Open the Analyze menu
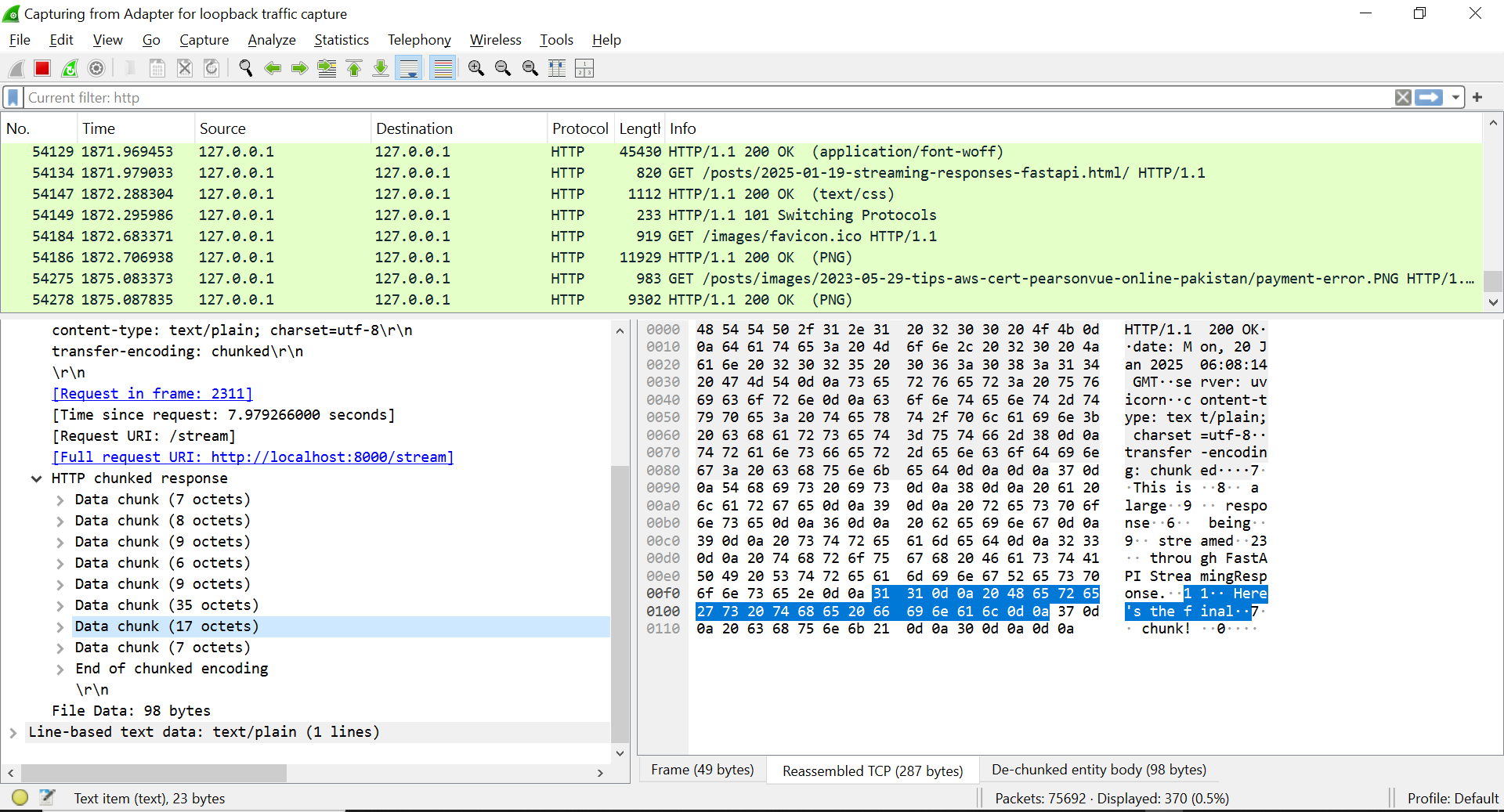 pyautogui.click(x=272, y=40)
